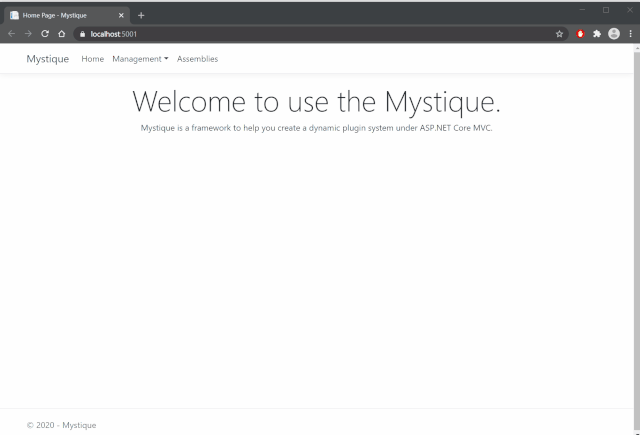The height and width of the screenshot is (435, 640).
Task: Open the user profile avatar icon
Action: point(614,34)
